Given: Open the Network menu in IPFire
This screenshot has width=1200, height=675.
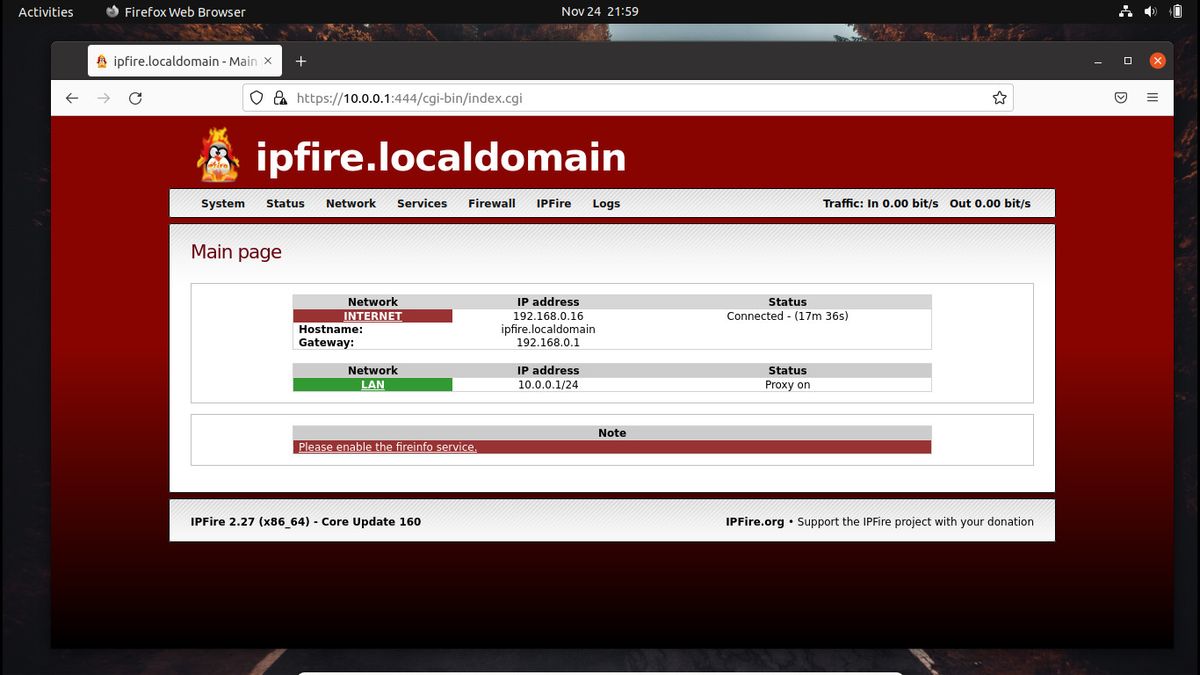Looking at the screenshot, I should tap(350, 203).
